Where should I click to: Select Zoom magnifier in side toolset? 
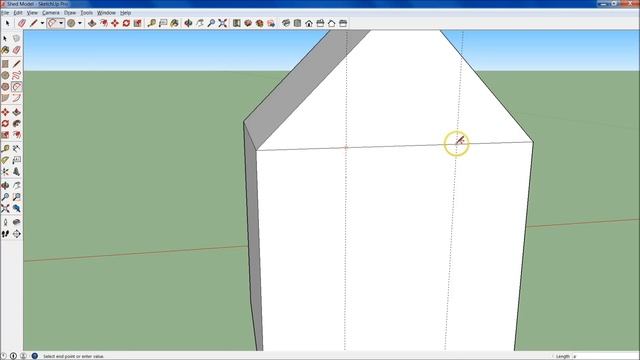[x=5, y=197]
